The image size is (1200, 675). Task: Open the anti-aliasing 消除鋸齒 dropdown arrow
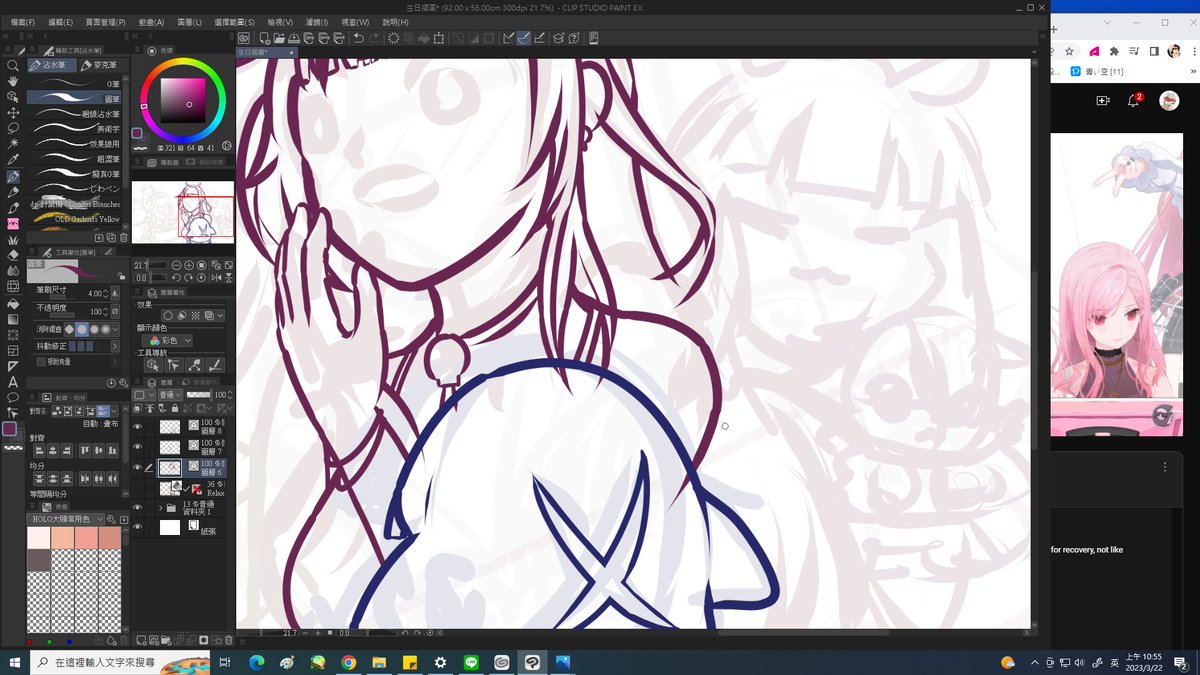115,329
